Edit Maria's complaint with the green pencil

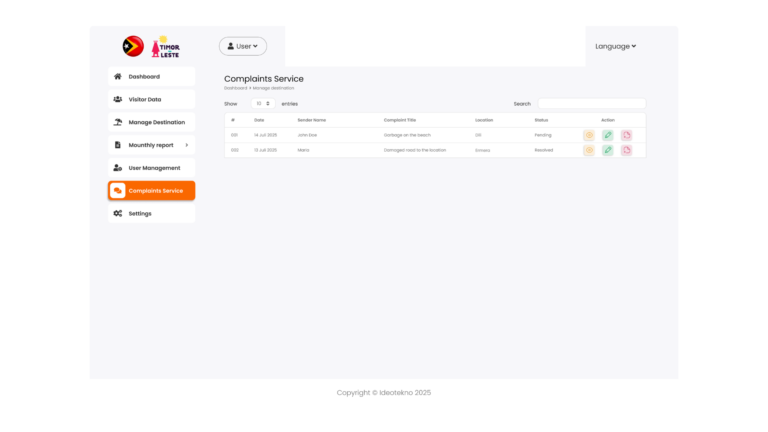click(607, 150)
